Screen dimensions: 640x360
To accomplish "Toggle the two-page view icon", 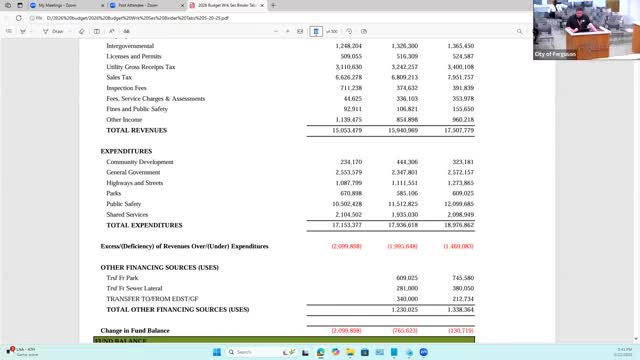I will (364, 31).
